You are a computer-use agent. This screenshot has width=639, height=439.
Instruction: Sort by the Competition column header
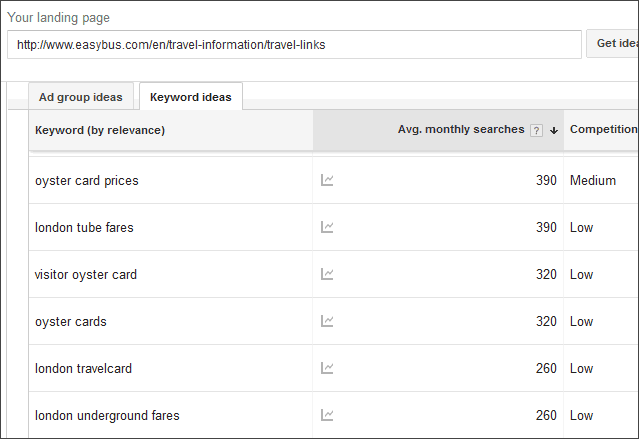pos(604,129)
